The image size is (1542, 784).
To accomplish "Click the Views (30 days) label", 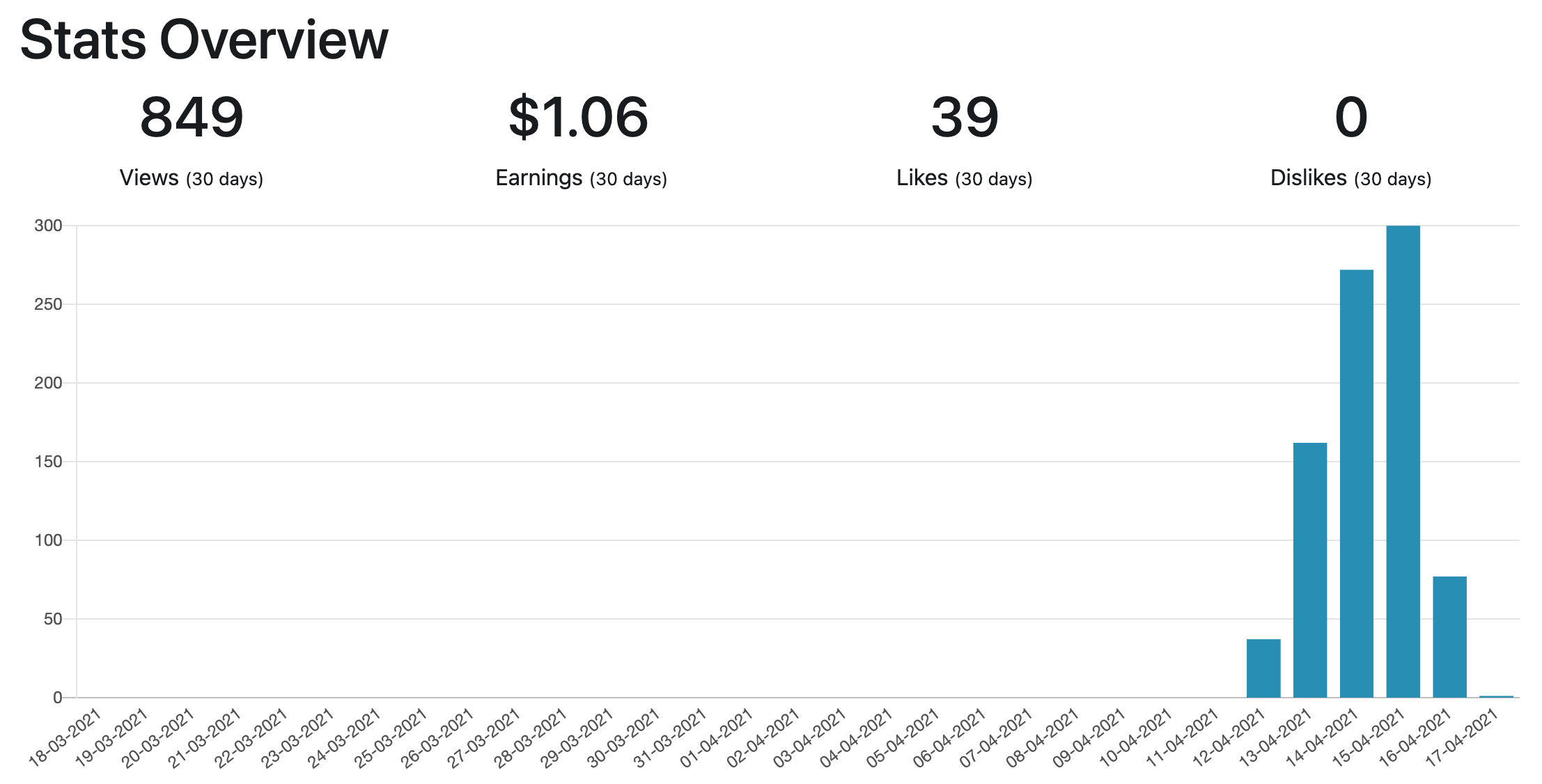I will [192, 178].
